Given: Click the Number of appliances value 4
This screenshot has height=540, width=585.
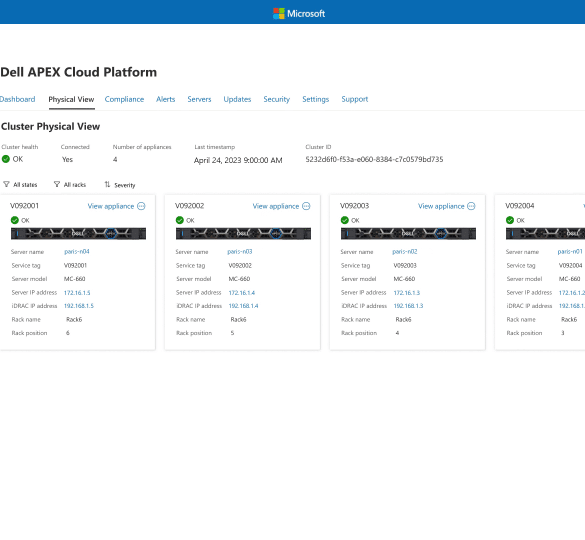Looking at the screenshot, I should 115,159.
